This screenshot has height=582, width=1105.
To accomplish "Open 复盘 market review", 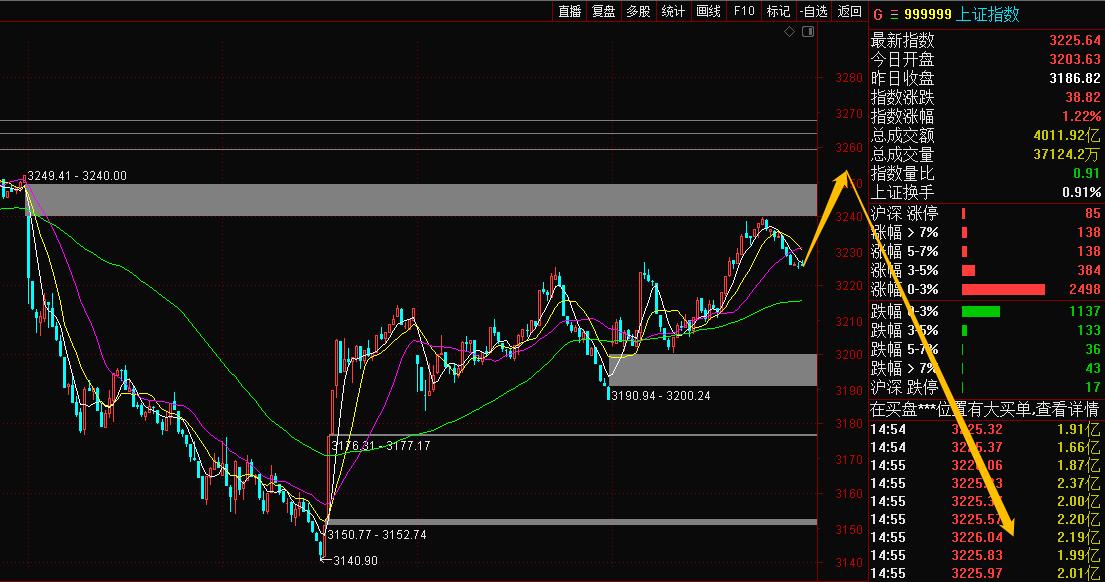I will [x=604, y=11].
